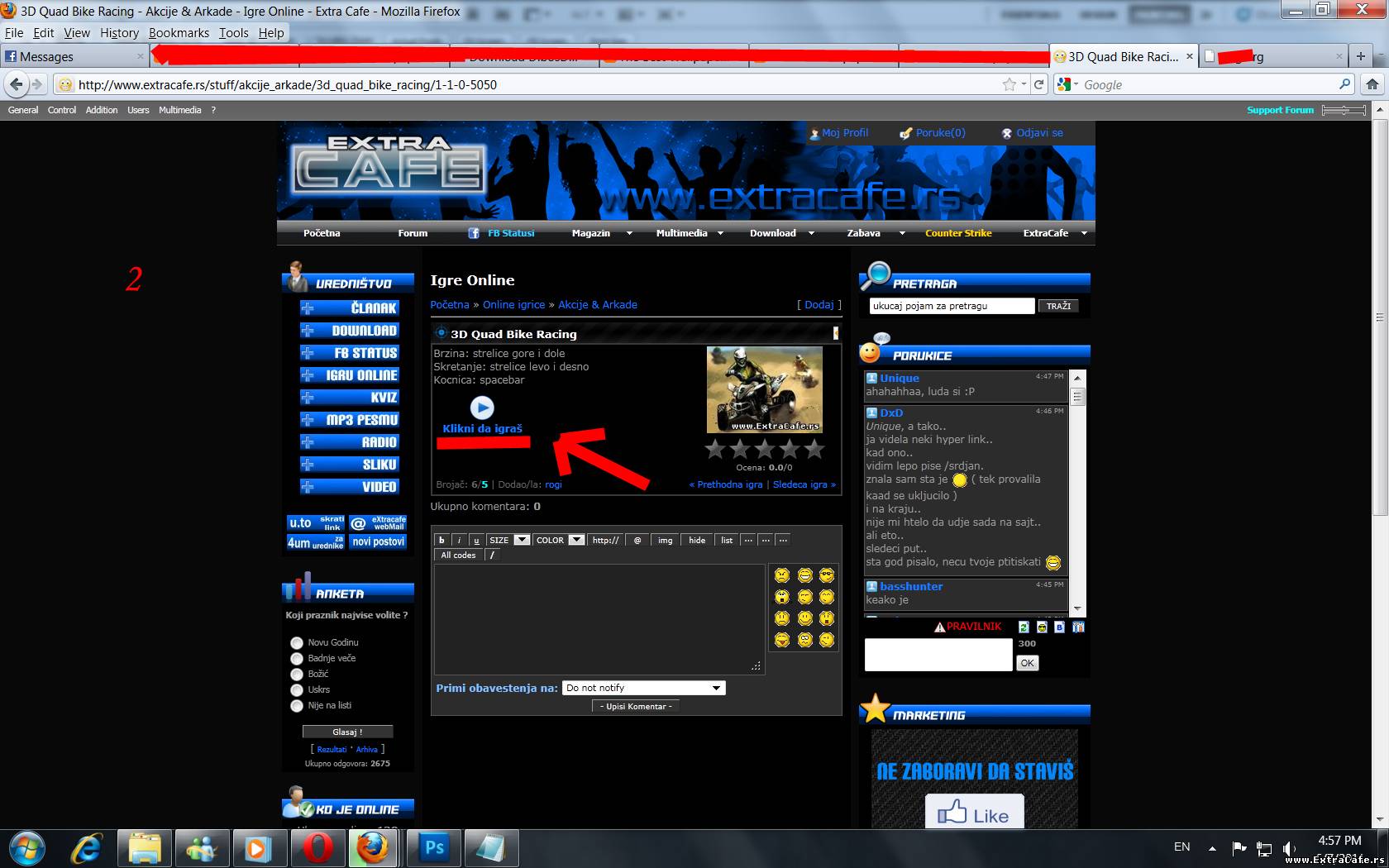
Task: Click into the comment text area
Action: pos(599,620)
